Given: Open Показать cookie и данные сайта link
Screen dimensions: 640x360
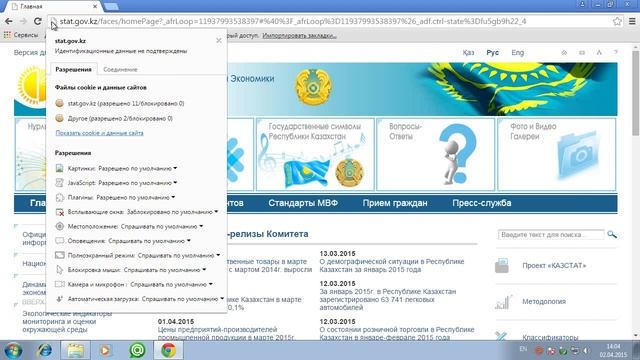Looking at the screenshot, I should pyautogui.click(x=99, y=133).
